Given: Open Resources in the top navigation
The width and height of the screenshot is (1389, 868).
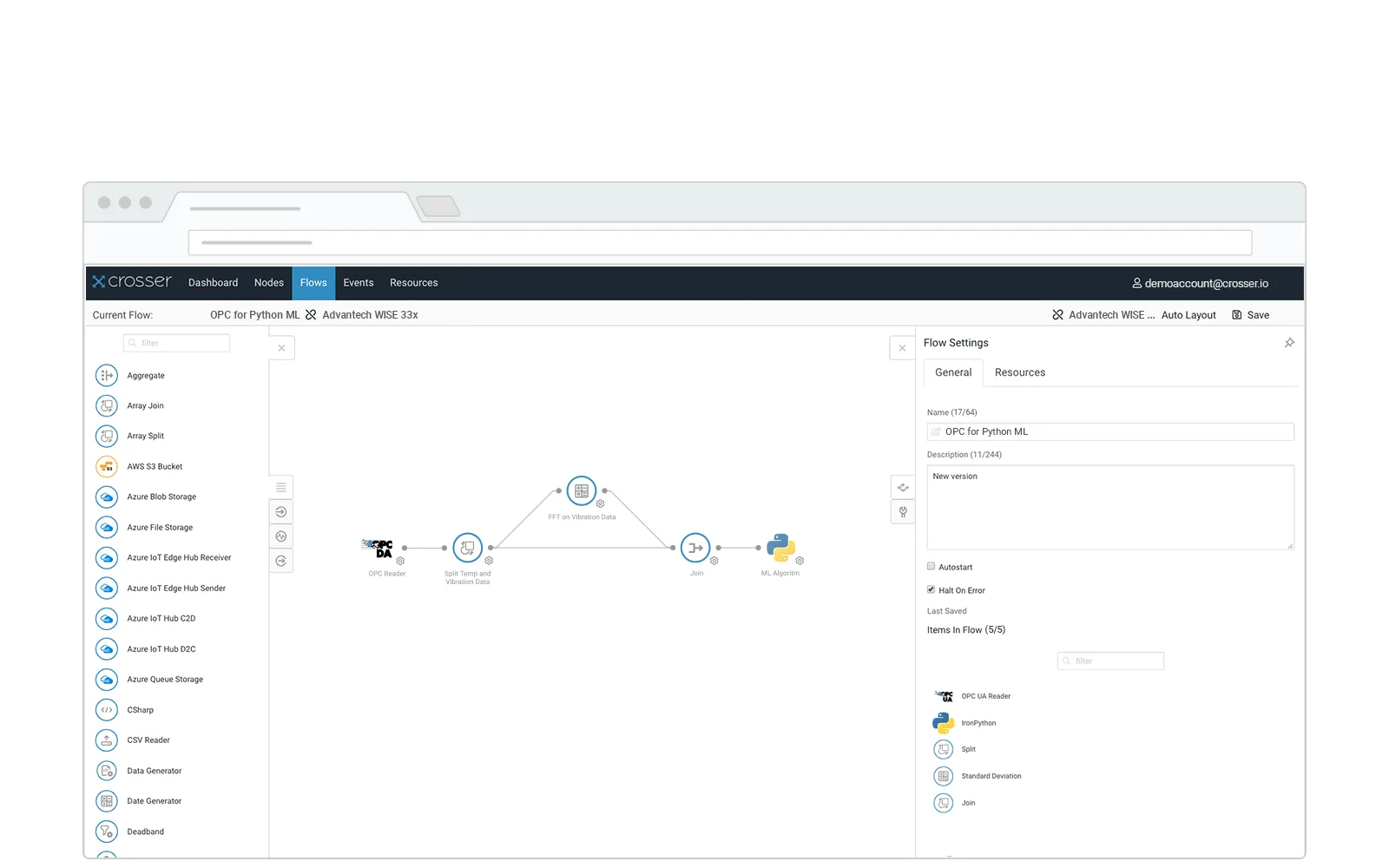Looking at the screenshot, I should (x=413, y=283).
